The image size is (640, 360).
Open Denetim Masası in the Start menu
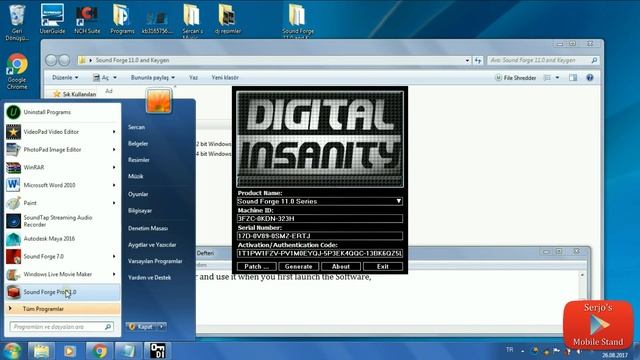[x=148, y=229]
